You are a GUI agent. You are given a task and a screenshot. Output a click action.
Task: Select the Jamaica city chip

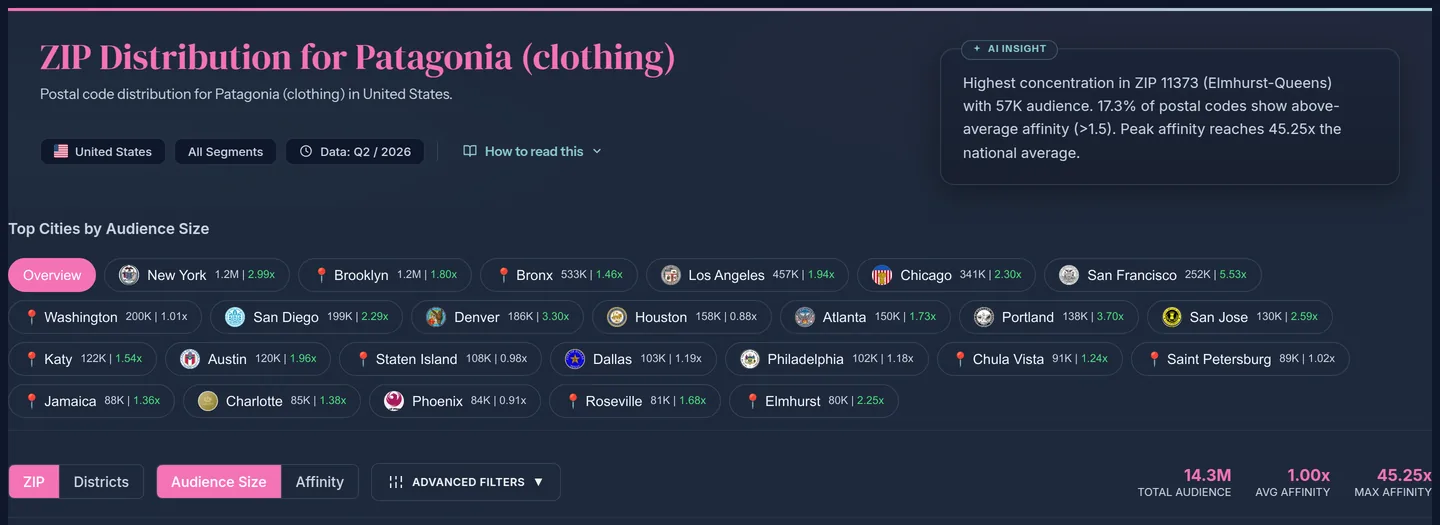(x=92, y=401)
